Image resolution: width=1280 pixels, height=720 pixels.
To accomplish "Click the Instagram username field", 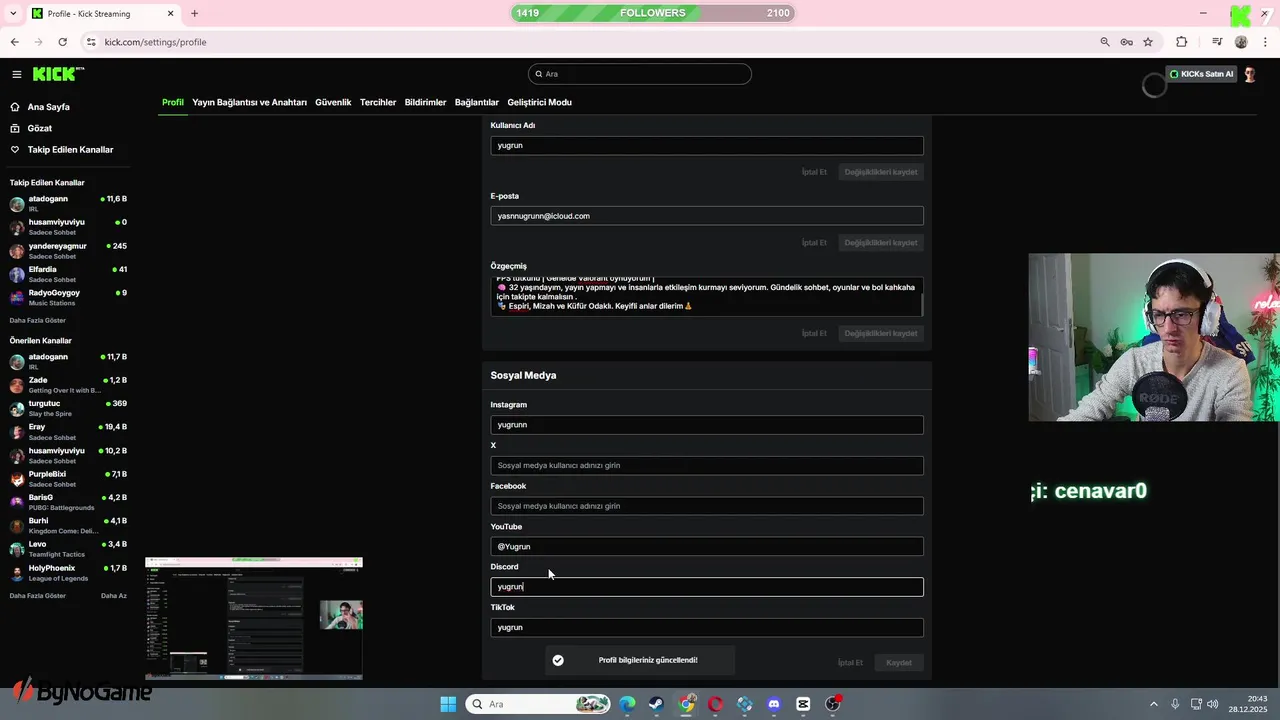I will [707, 425].
